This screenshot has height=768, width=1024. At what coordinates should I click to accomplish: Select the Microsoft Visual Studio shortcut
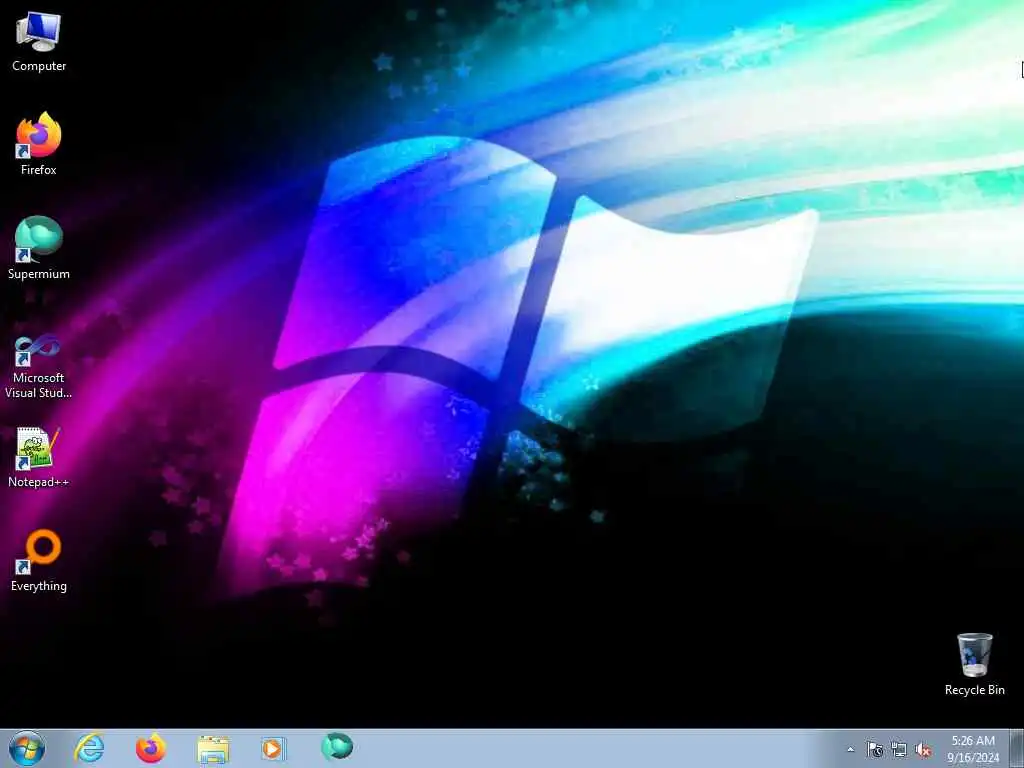click(x=39, y=366)
